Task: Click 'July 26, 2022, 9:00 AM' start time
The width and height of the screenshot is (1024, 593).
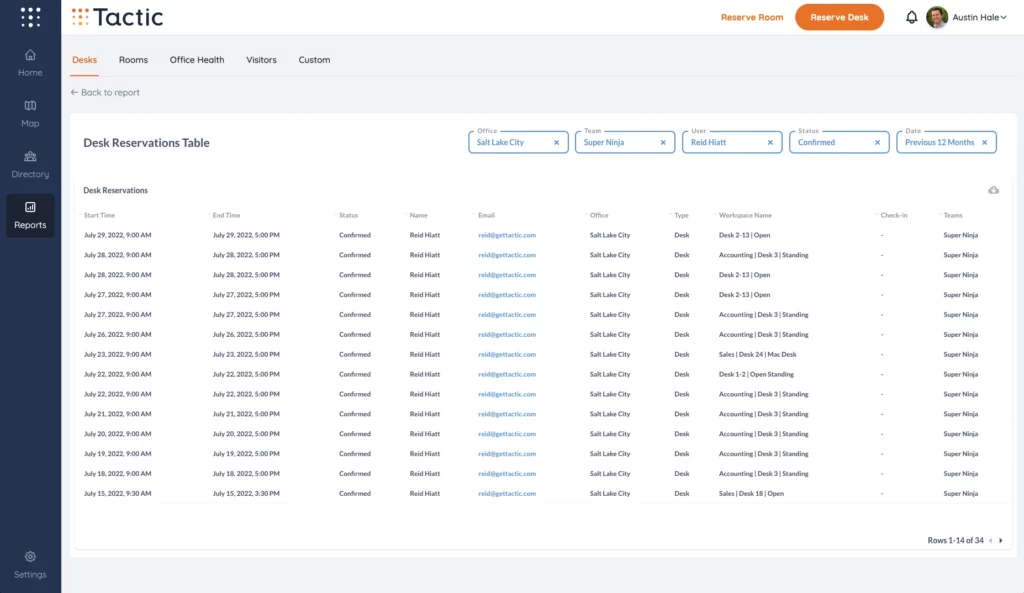Action: point(118,334)
